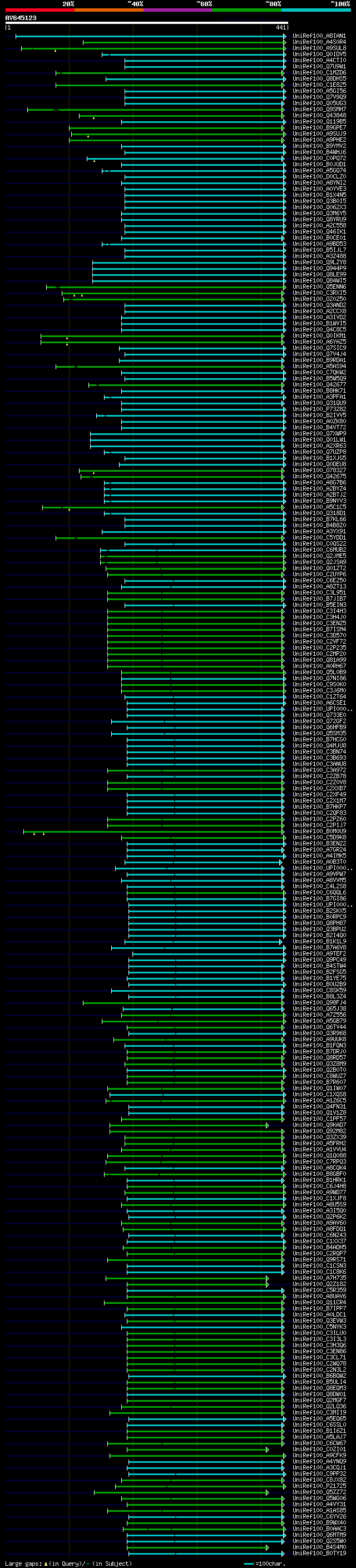Select the UniRef100_B1K1L9 entry
356x1568 pixels.
(x=319, y=941)
